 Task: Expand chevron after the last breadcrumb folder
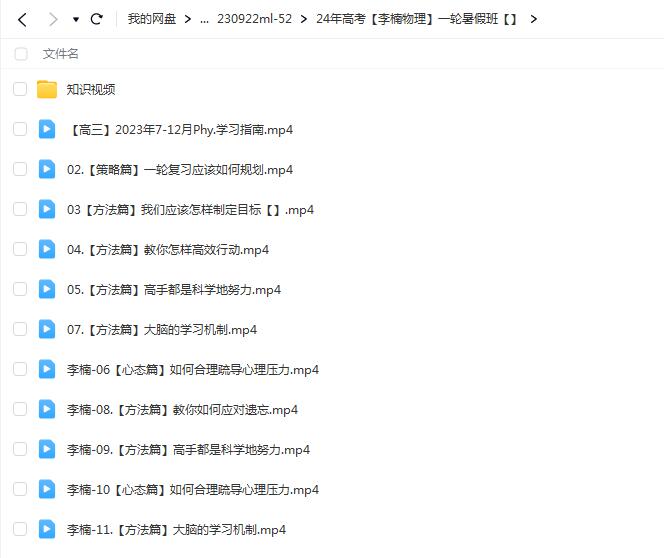click(x=534, y=19)
